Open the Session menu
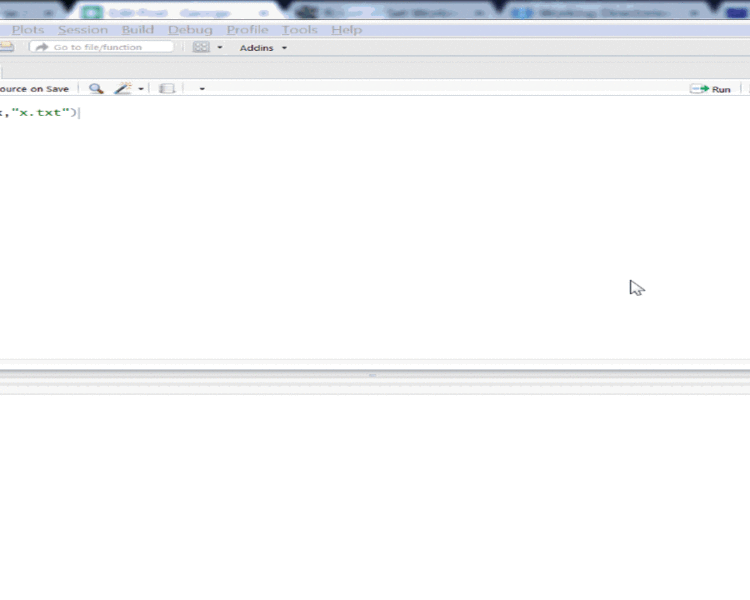Screen dimensions: 750x600 [x=83, y=30]
